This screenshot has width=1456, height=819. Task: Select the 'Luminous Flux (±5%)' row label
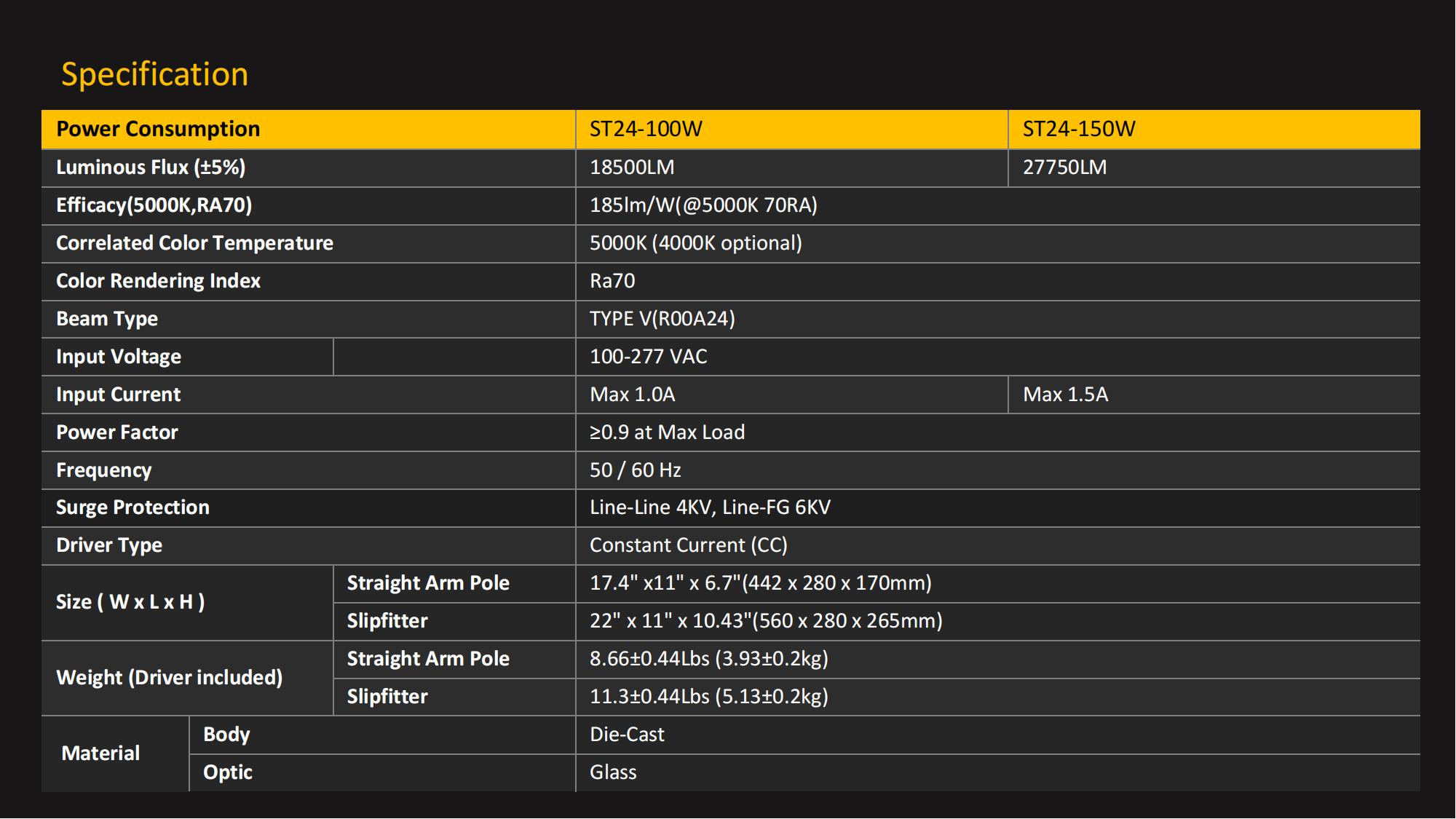(x=151, y=167)
